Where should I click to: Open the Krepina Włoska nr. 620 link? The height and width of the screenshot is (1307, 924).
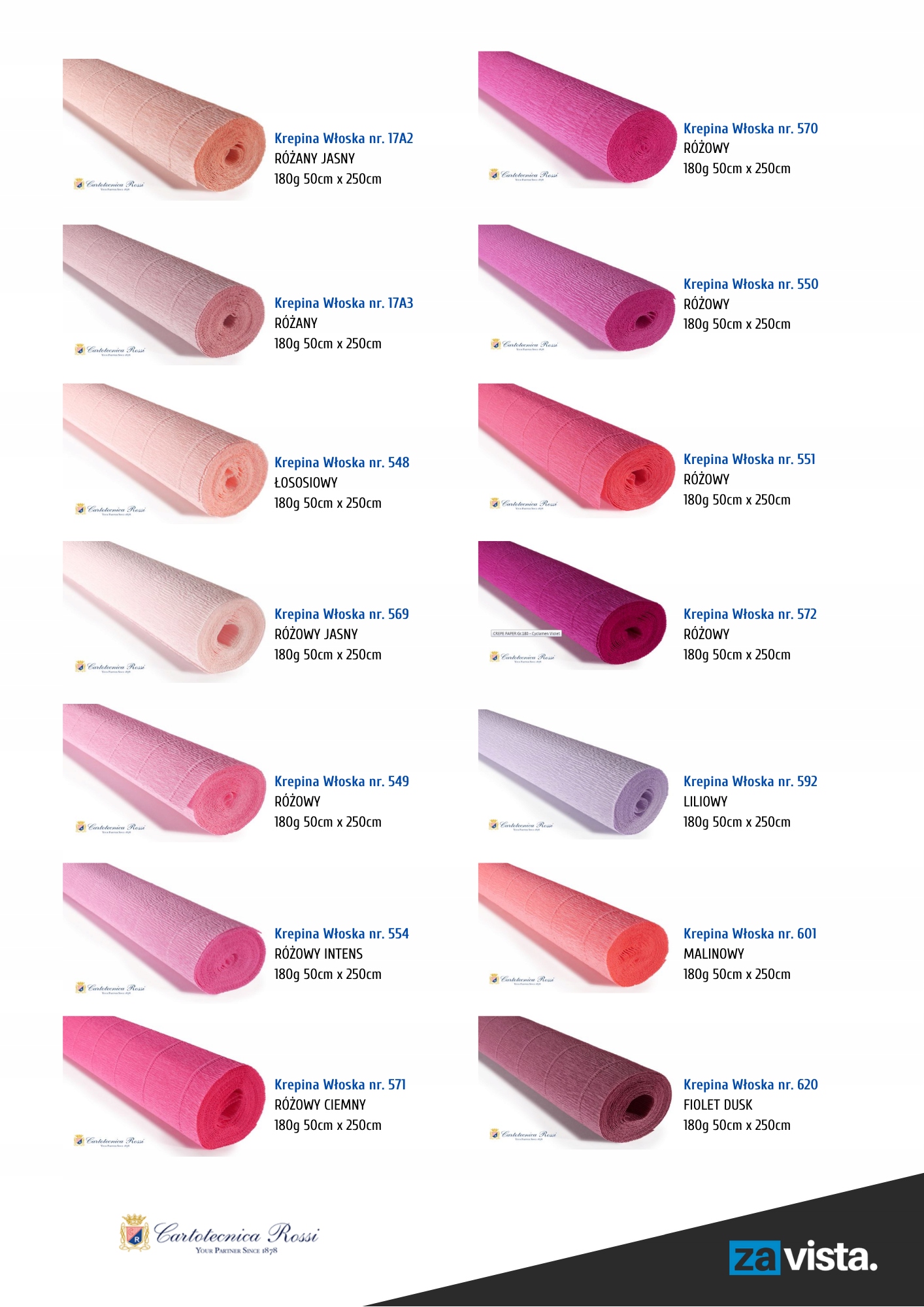click(x=751, y=1085)
